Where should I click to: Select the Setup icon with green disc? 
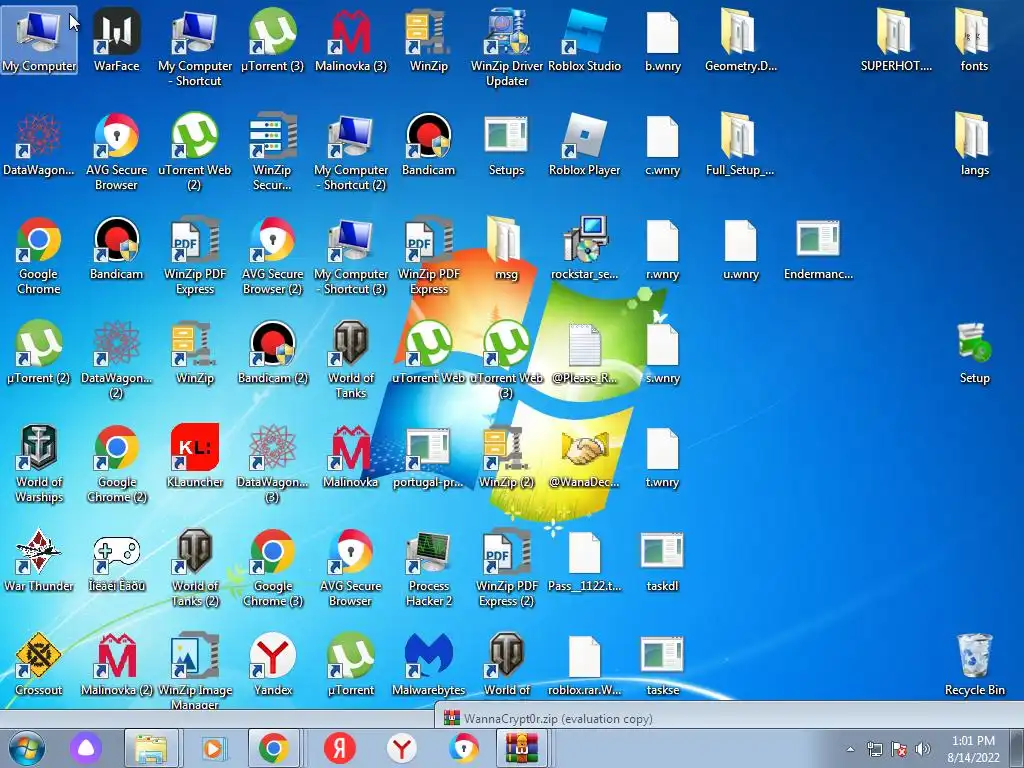click(974, 352)
